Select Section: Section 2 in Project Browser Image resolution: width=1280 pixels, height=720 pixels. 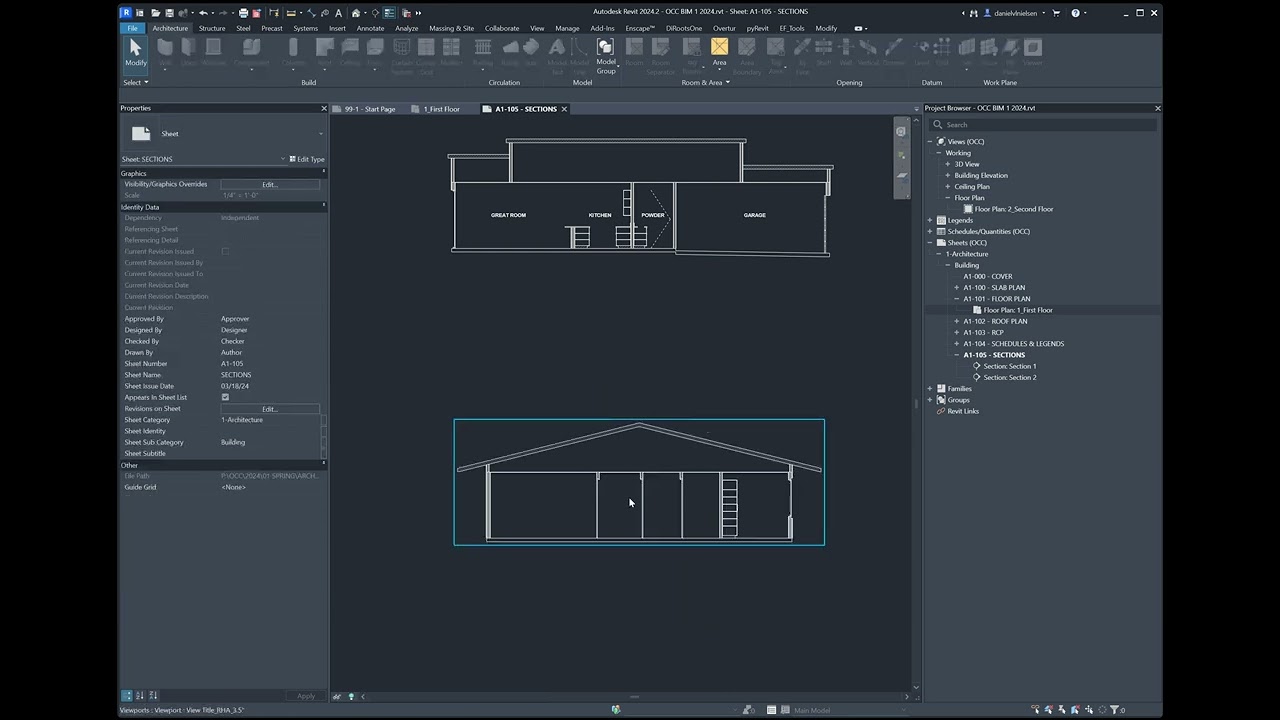click(1010, 377)
